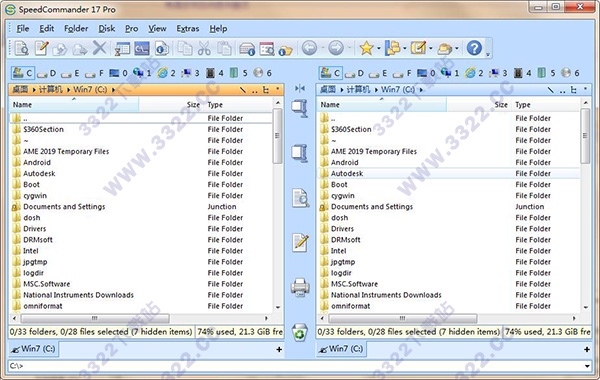Screen dimensions: 600x380
Task: Click the center strip recycle bin icon
Action: click(300, 332)
